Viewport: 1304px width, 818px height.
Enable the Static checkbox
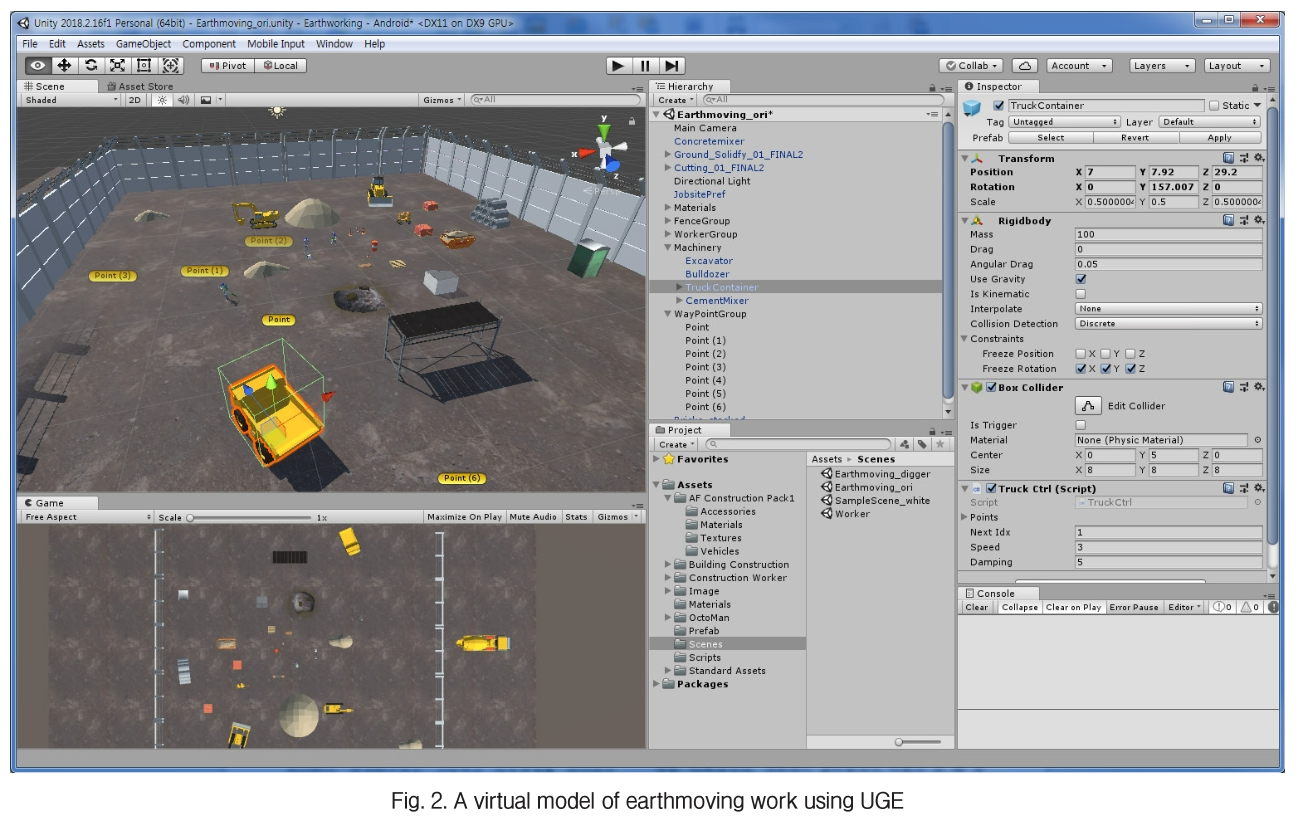pos(1214,105)
